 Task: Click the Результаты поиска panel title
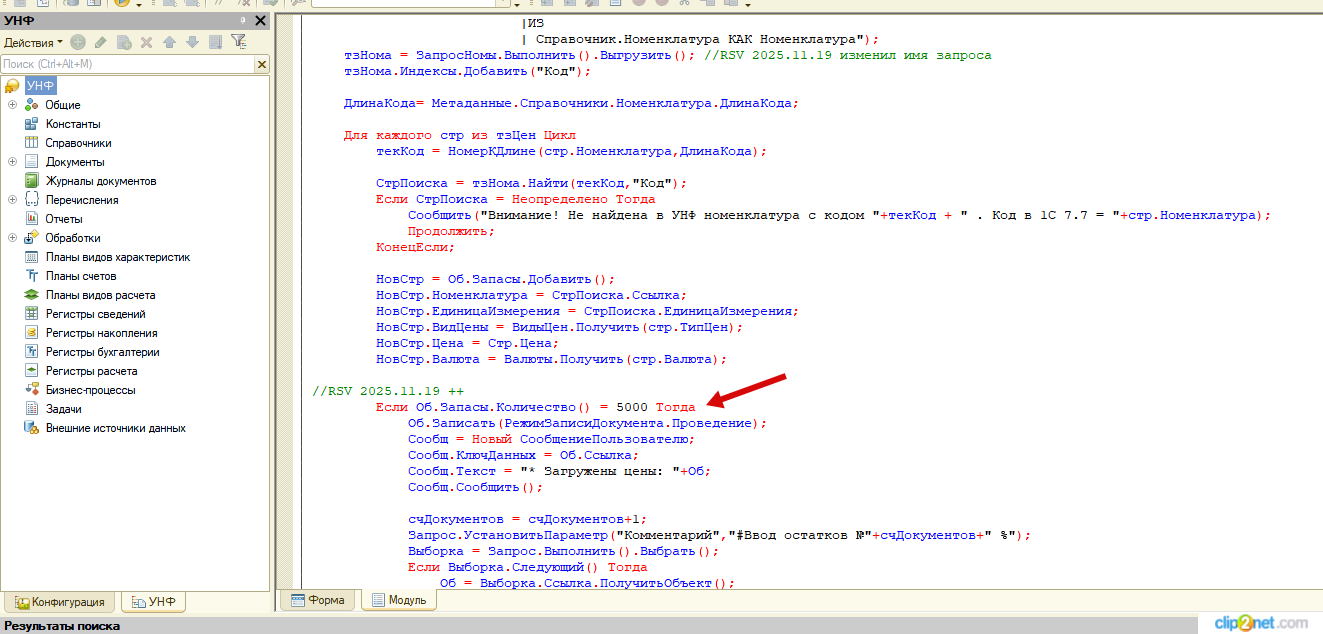pyautogui.click(x=62, y=626)
